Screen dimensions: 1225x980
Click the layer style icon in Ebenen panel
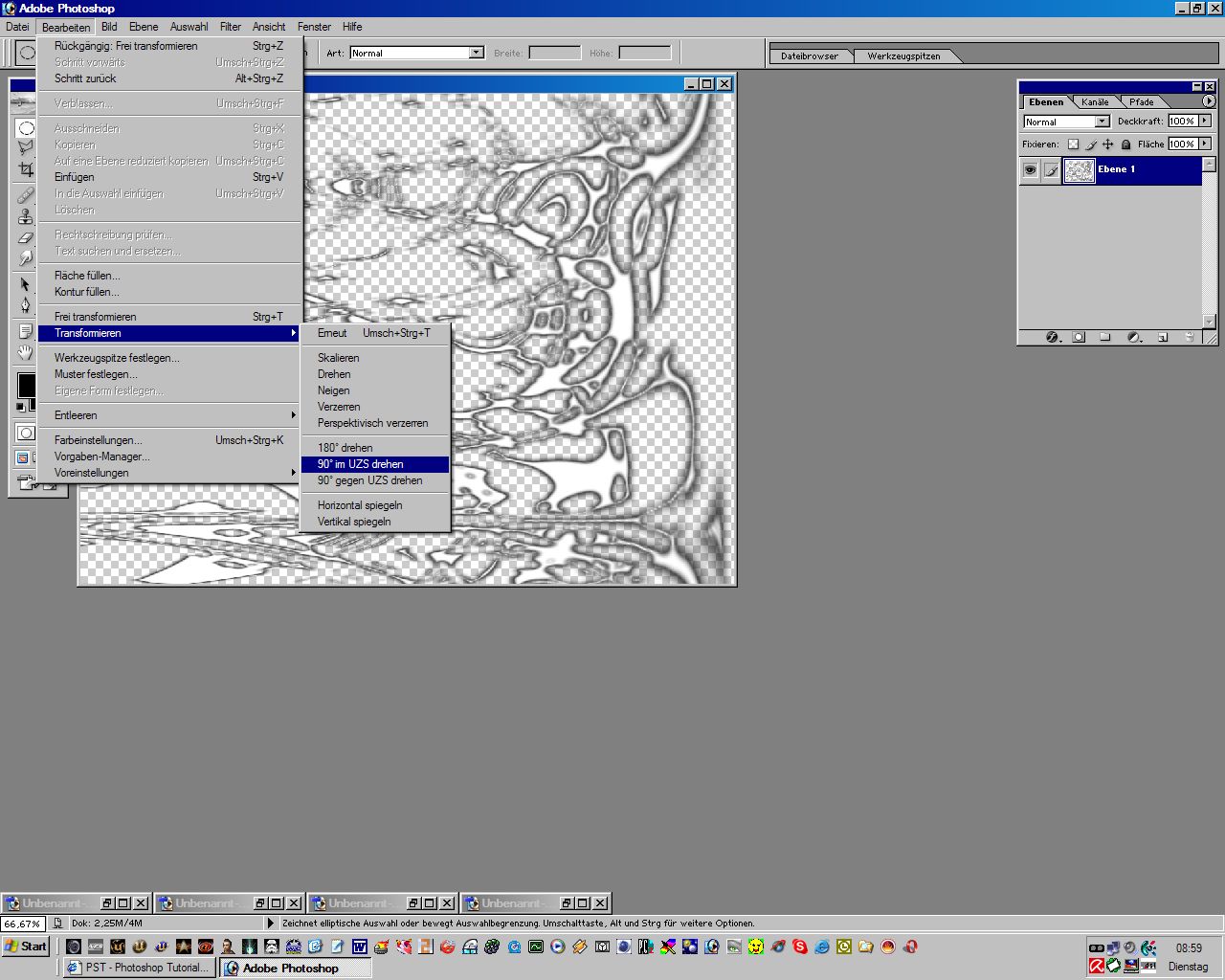[x=1052, y=338]
